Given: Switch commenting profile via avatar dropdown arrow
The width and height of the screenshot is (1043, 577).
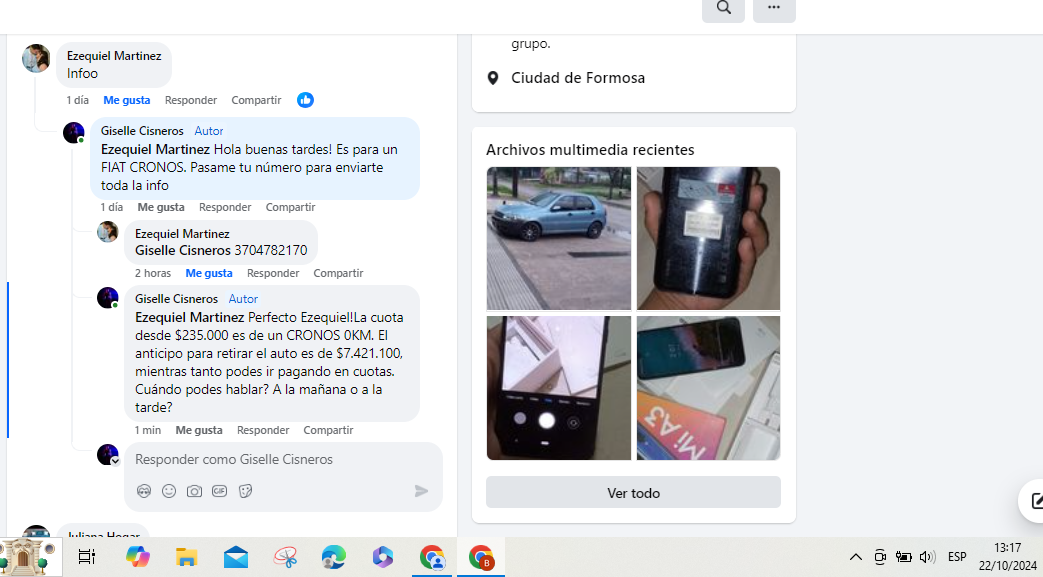Looking at the screenshot, I should tap(115, 461).
